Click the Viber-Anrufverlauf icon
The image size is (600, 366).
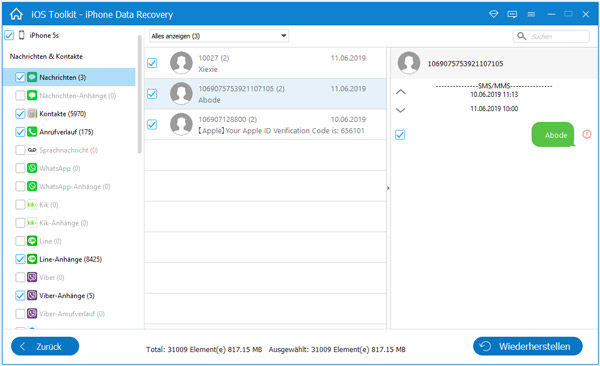click(x=32, y=314)
